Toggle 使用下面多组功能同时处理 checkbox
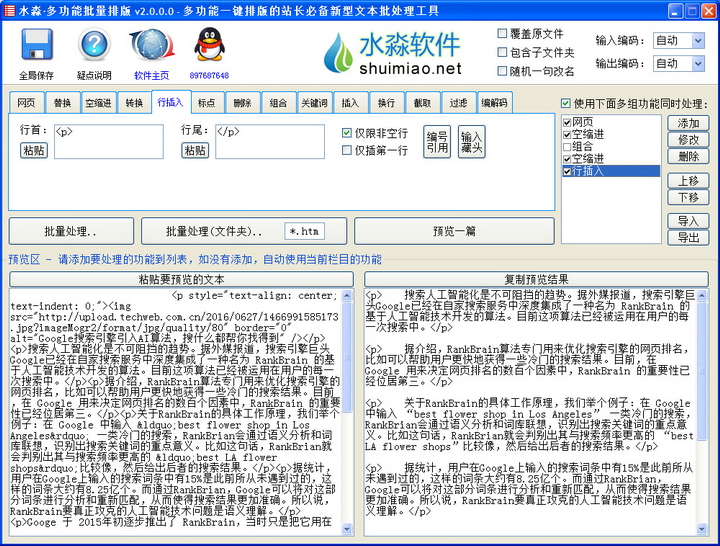Viewport: 720px width, 546px height. 566,103
